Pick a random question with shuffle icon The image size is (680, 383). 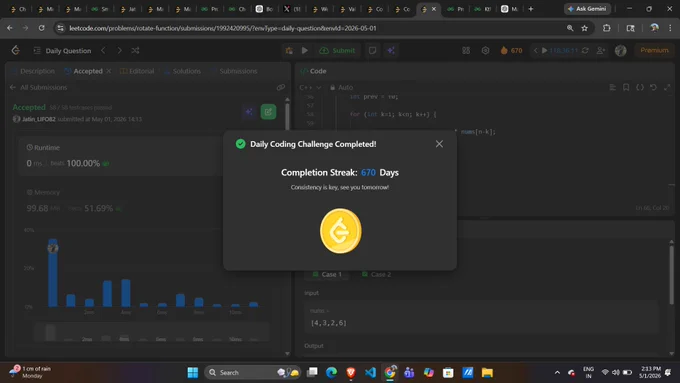coord(135,50)
